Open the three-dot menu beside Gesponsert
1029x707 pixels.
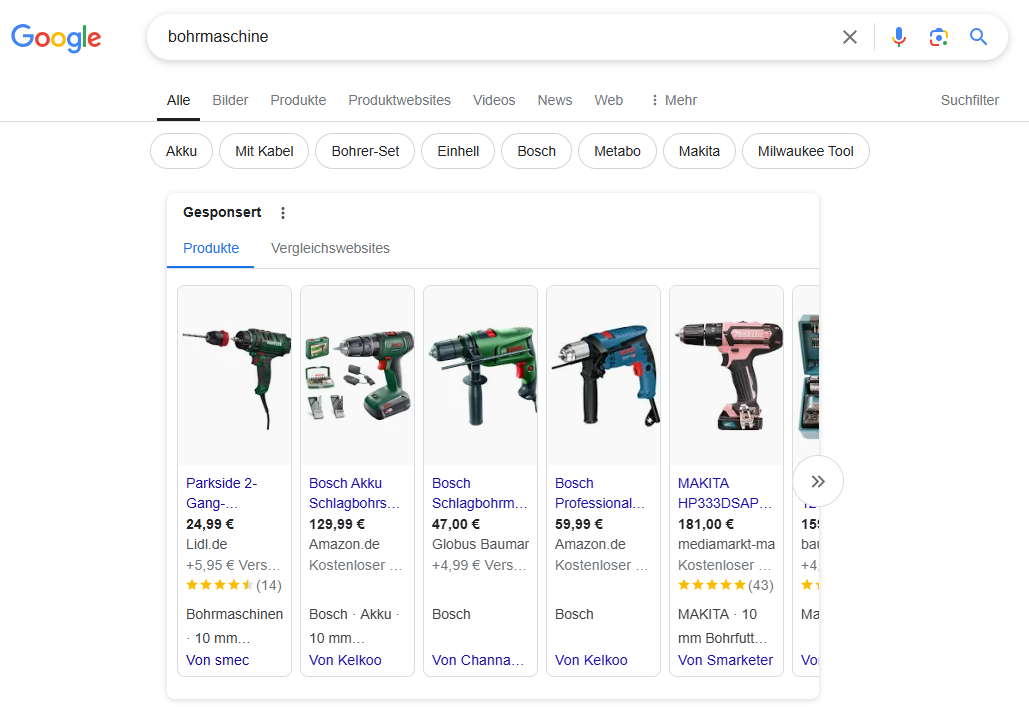pos(283,213)
